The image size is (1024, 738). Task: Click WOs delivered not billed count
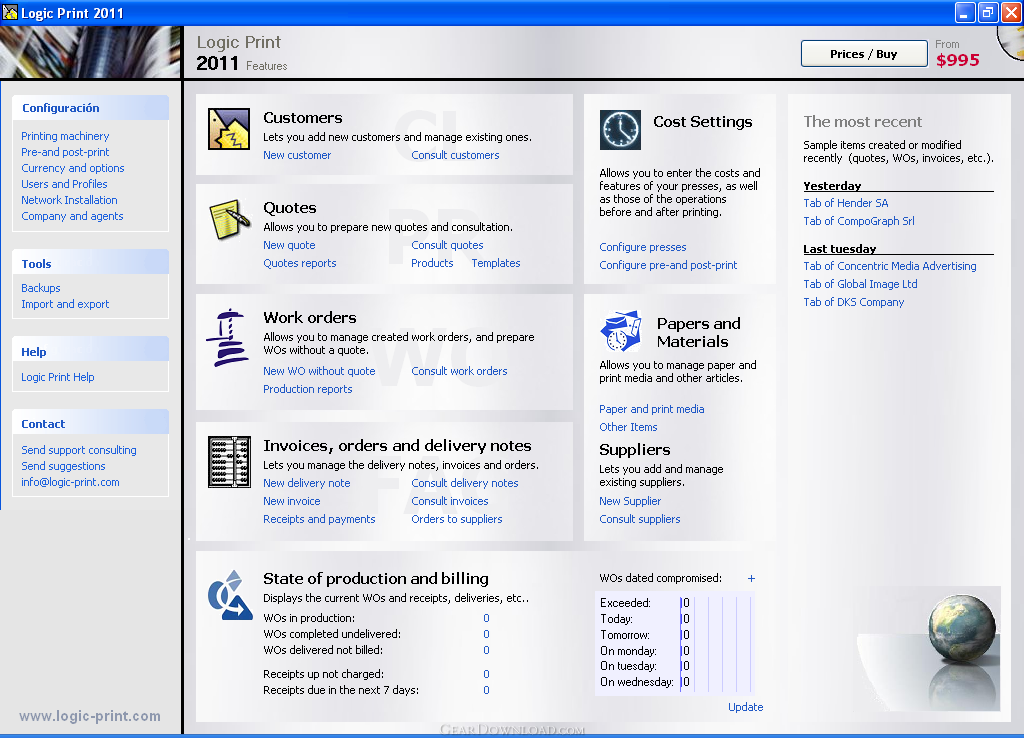pyautogui.click(x=486, y=650)
